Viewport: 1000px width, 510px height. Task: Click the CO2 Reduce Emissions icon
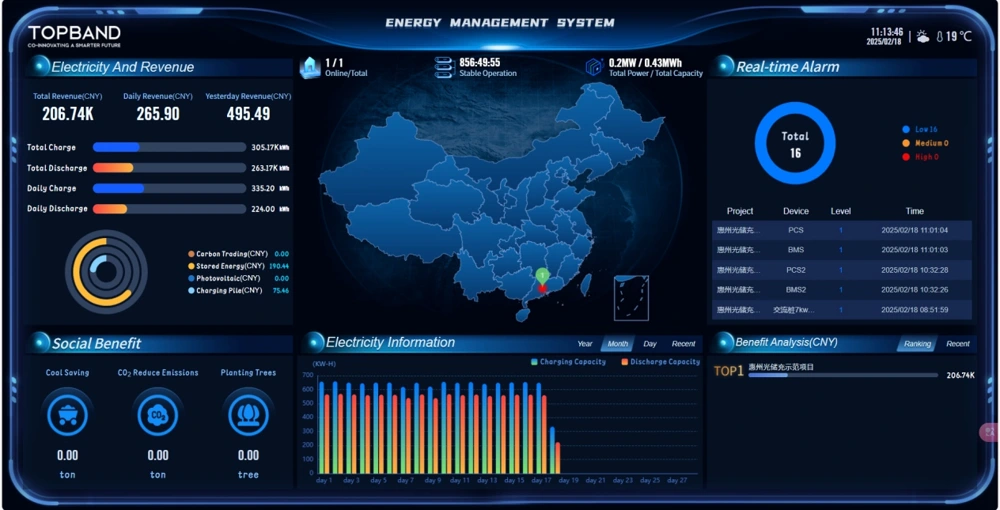click(x=158, y=415)
